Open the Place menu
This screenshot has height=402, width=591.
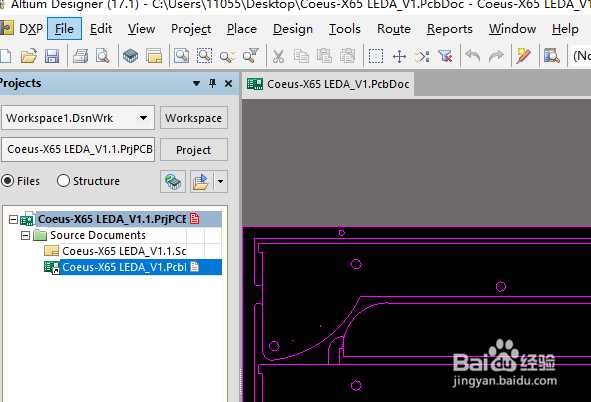242,29
